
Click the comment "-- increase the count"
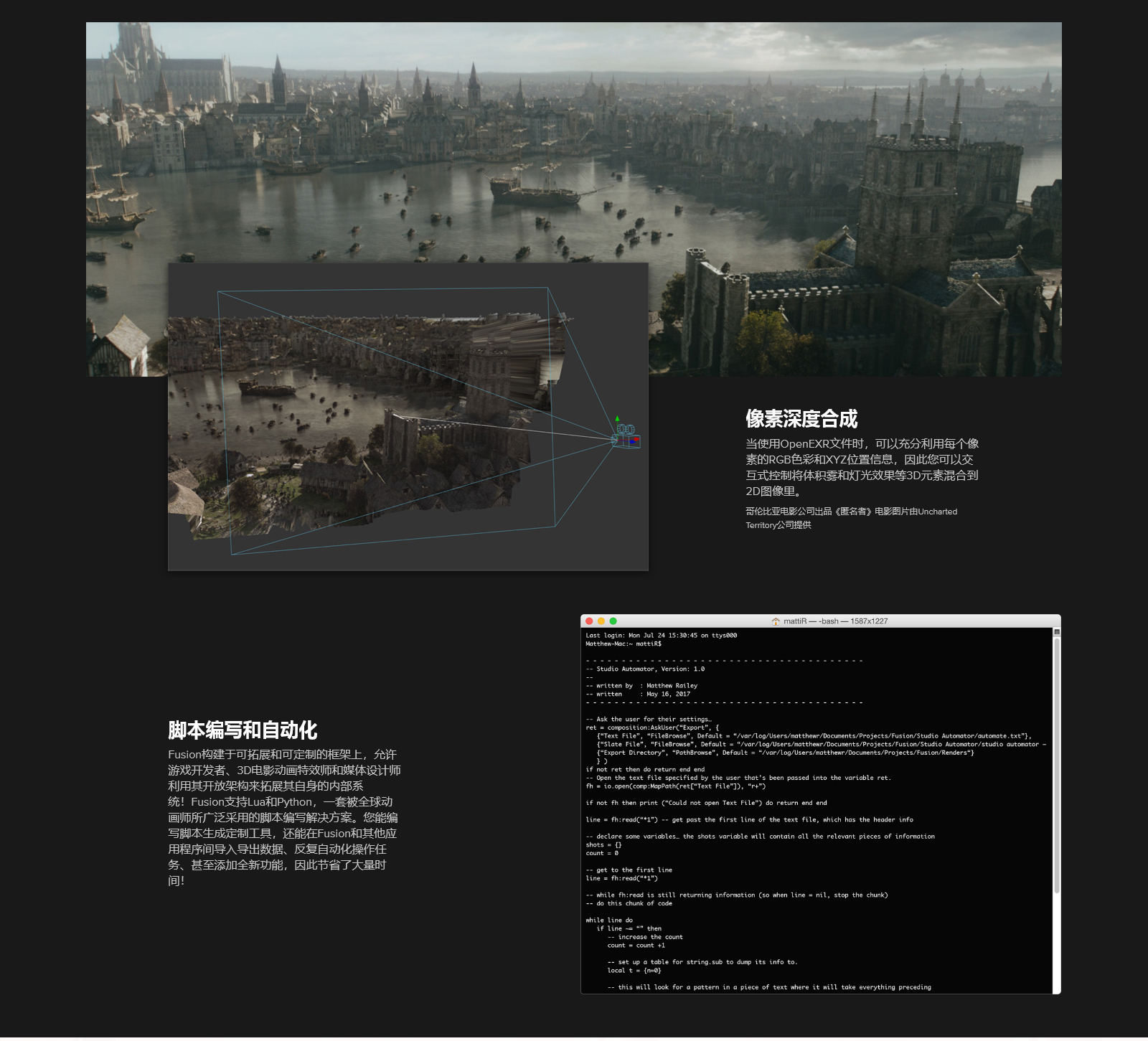(x=645, y=937)
